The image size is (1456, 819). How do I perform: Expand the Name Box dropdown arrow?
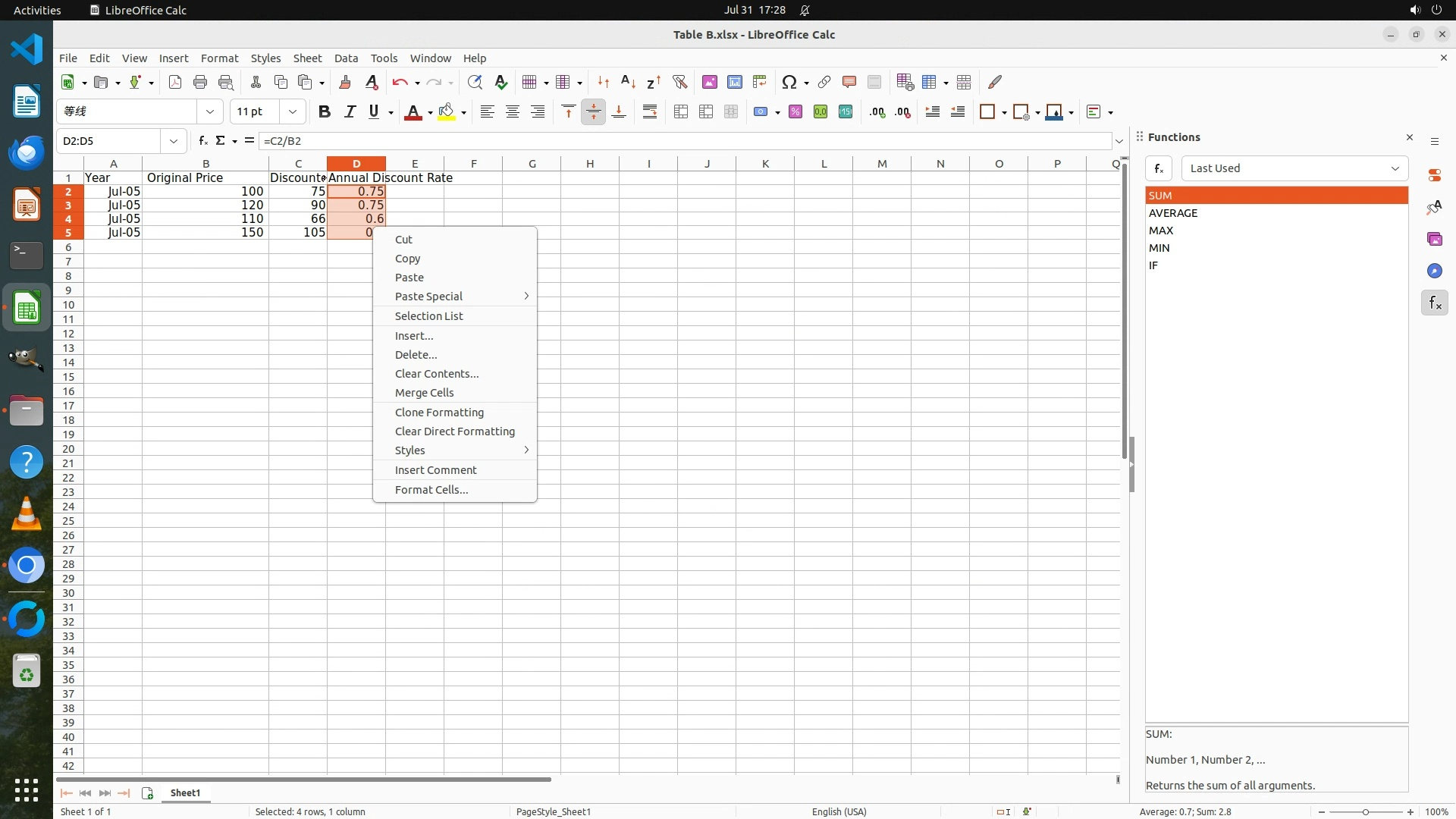pyautogui.click(x=174, y=141)
